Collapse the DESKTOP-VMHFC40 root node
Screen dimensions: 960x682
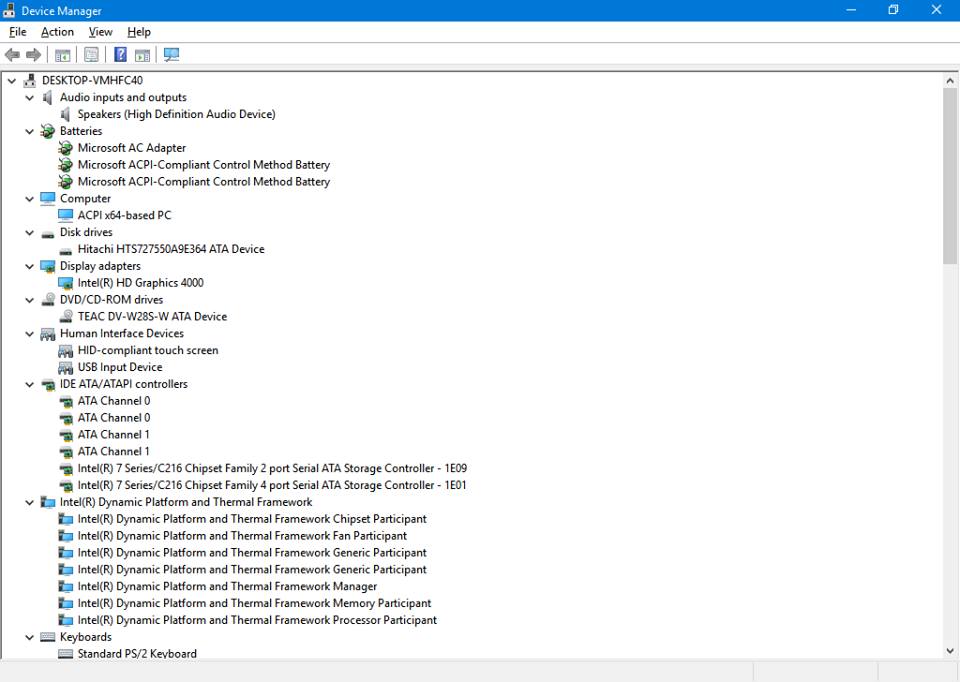pos(12,80)
